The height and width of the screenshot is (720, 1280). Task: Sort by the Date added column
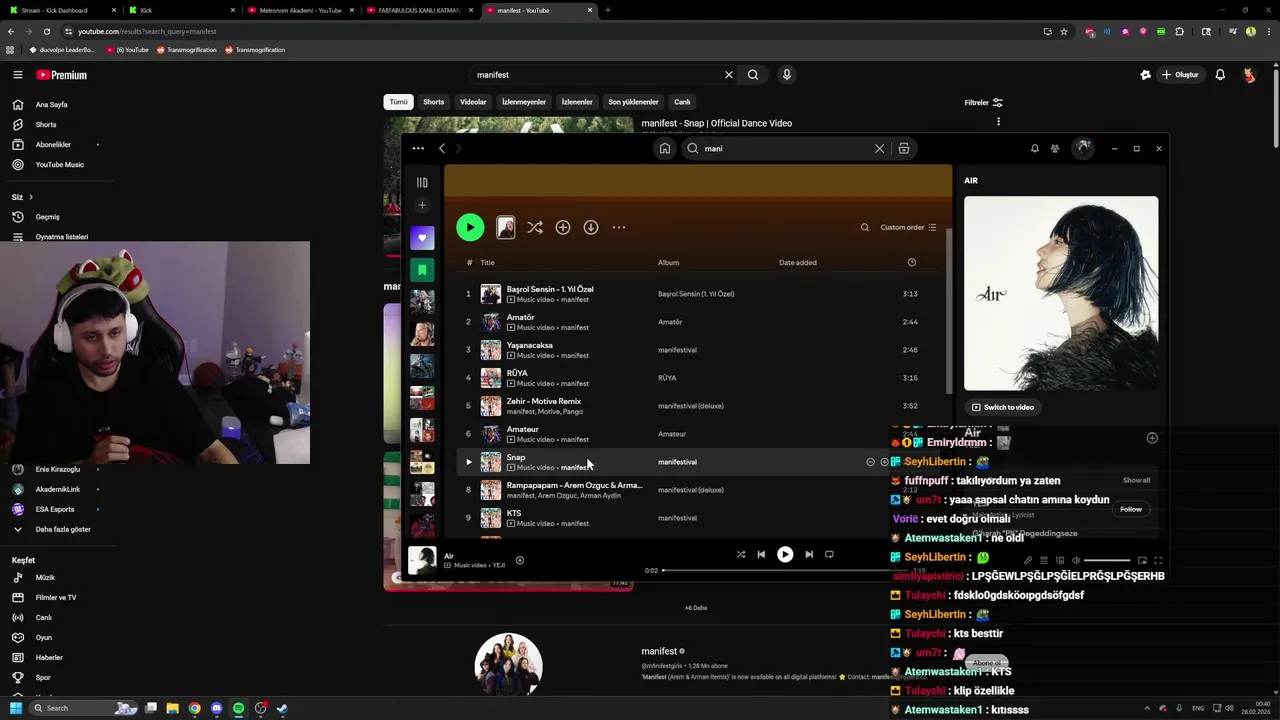click(798, 263)
